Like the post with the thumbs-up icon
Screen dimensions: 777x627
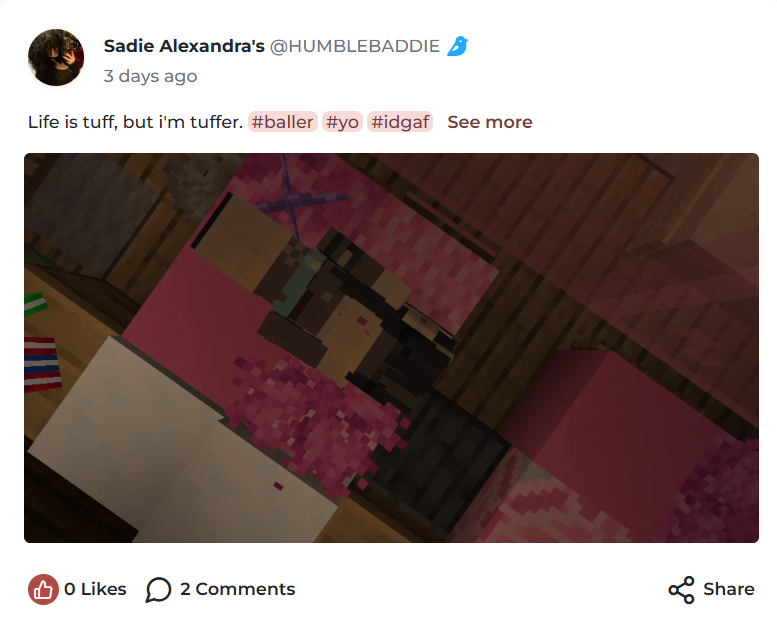pos(43,589)
